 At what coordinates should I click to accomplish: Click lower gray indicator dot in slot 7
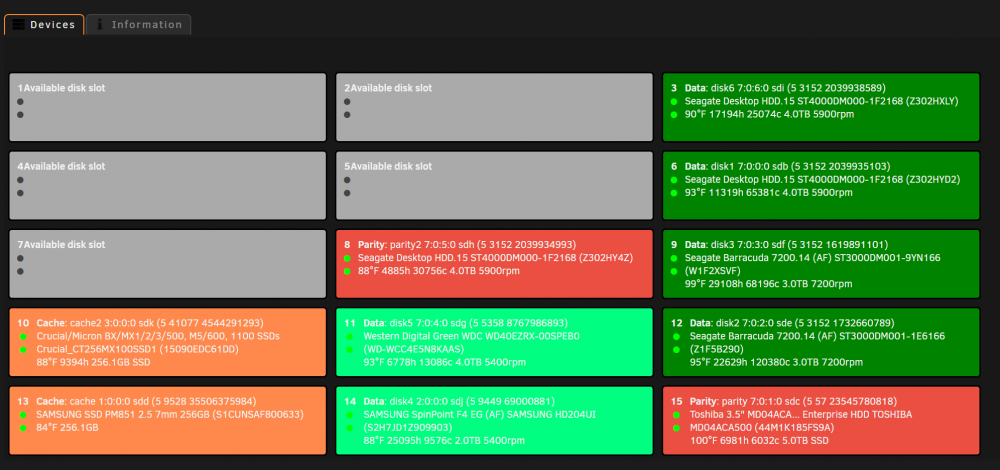[x=20, y=271]
